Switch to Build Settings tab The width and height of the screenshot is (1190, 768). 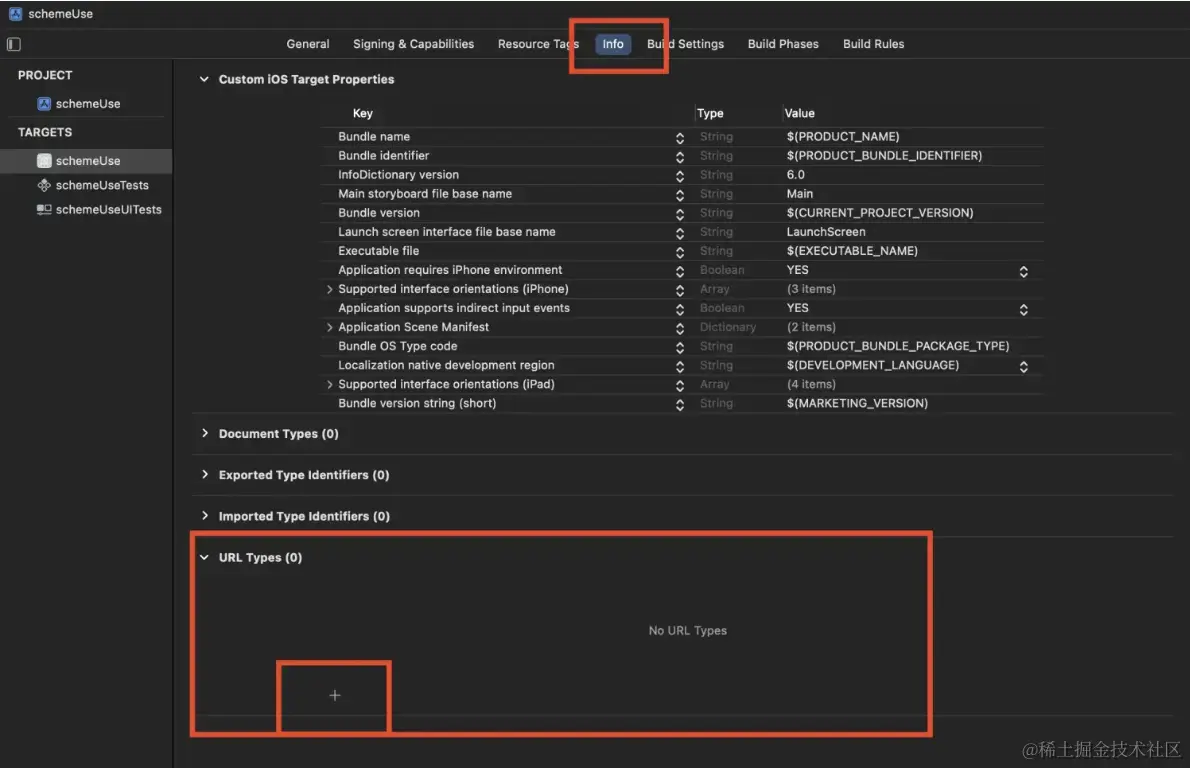coord(685,44)
